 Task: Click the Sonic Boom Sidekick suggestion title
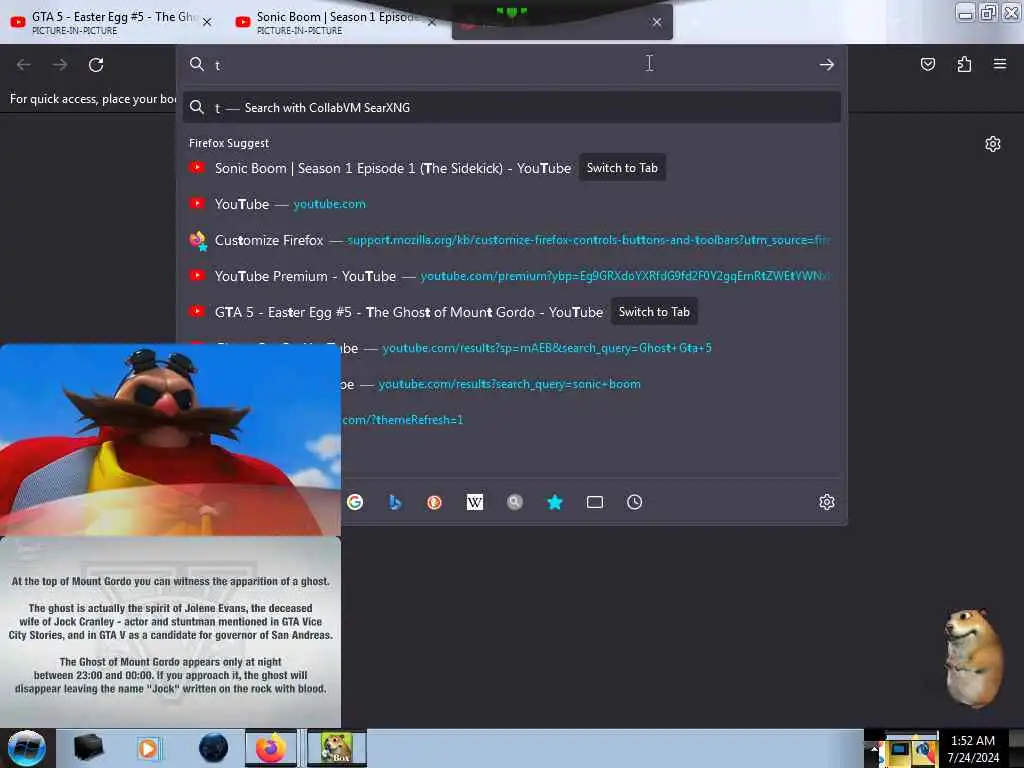pyautogui.click(x=393, y=168)
